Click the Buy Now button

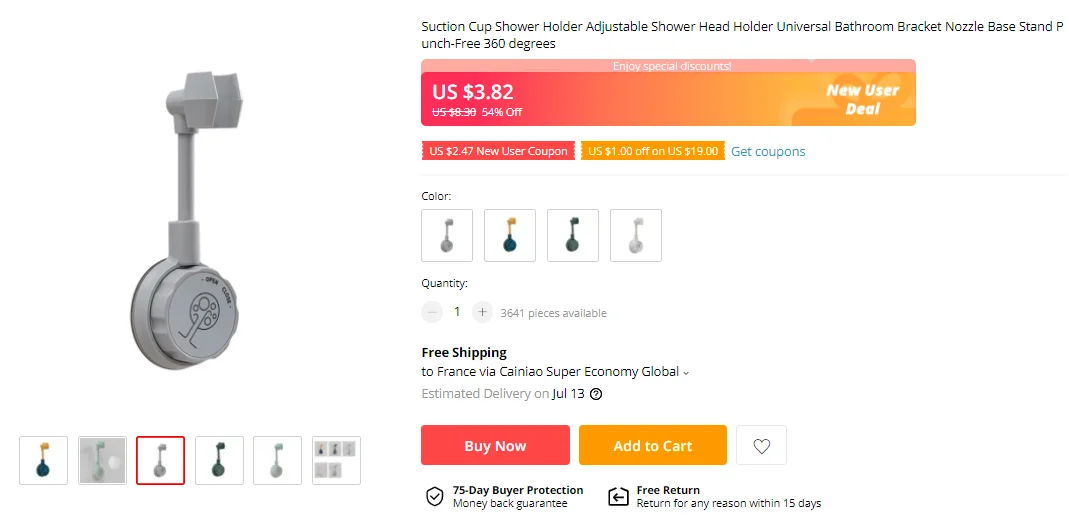pyautogui.click(x=495, y=446)
